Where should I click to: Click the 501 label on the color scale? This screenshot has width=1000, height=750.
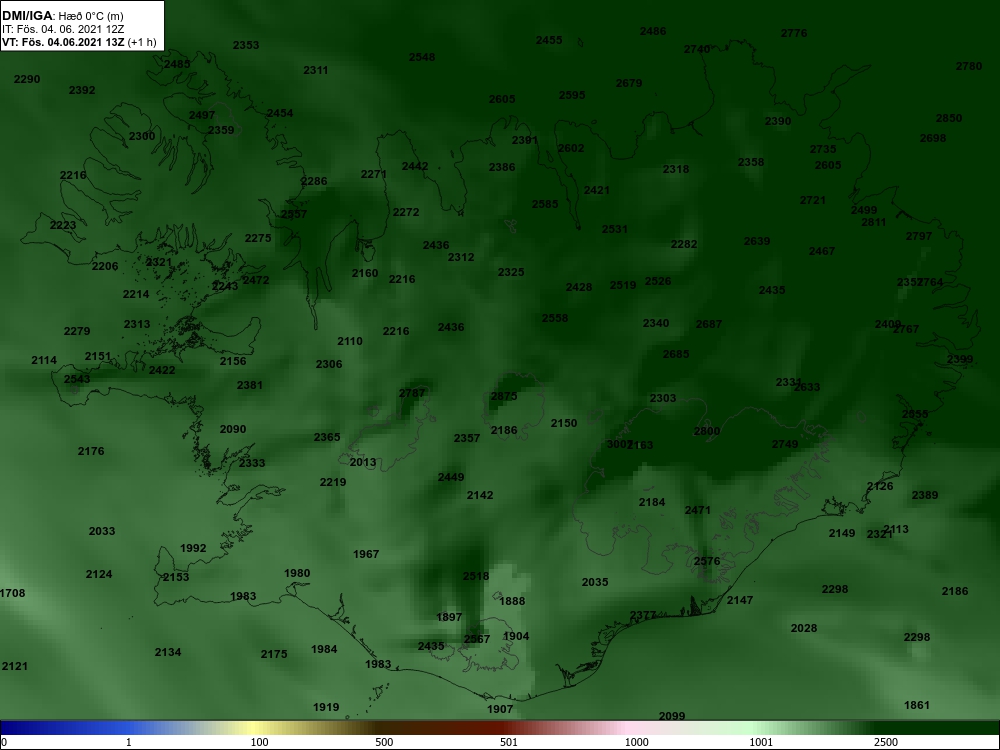pos(509,742)
